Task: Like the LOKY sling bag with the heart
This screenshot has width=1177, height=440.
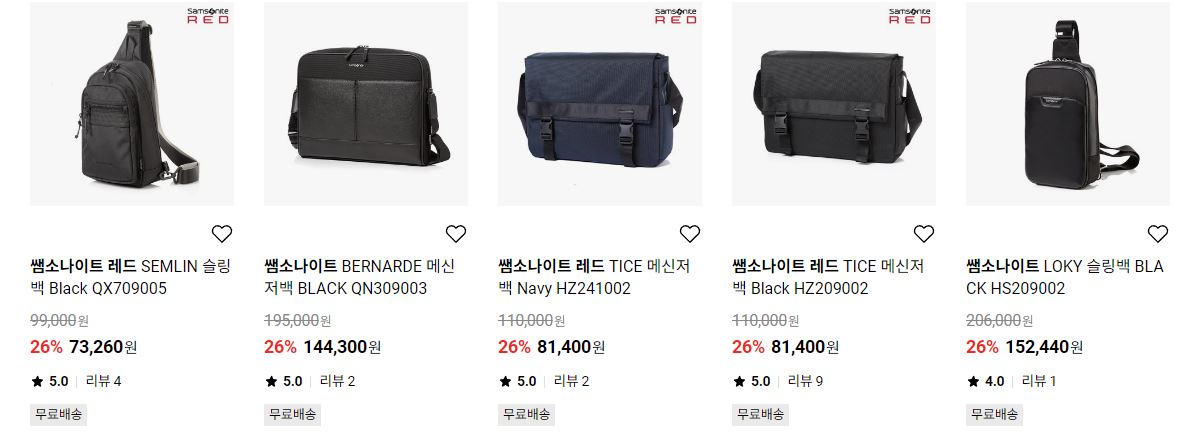Action: 1157,234
